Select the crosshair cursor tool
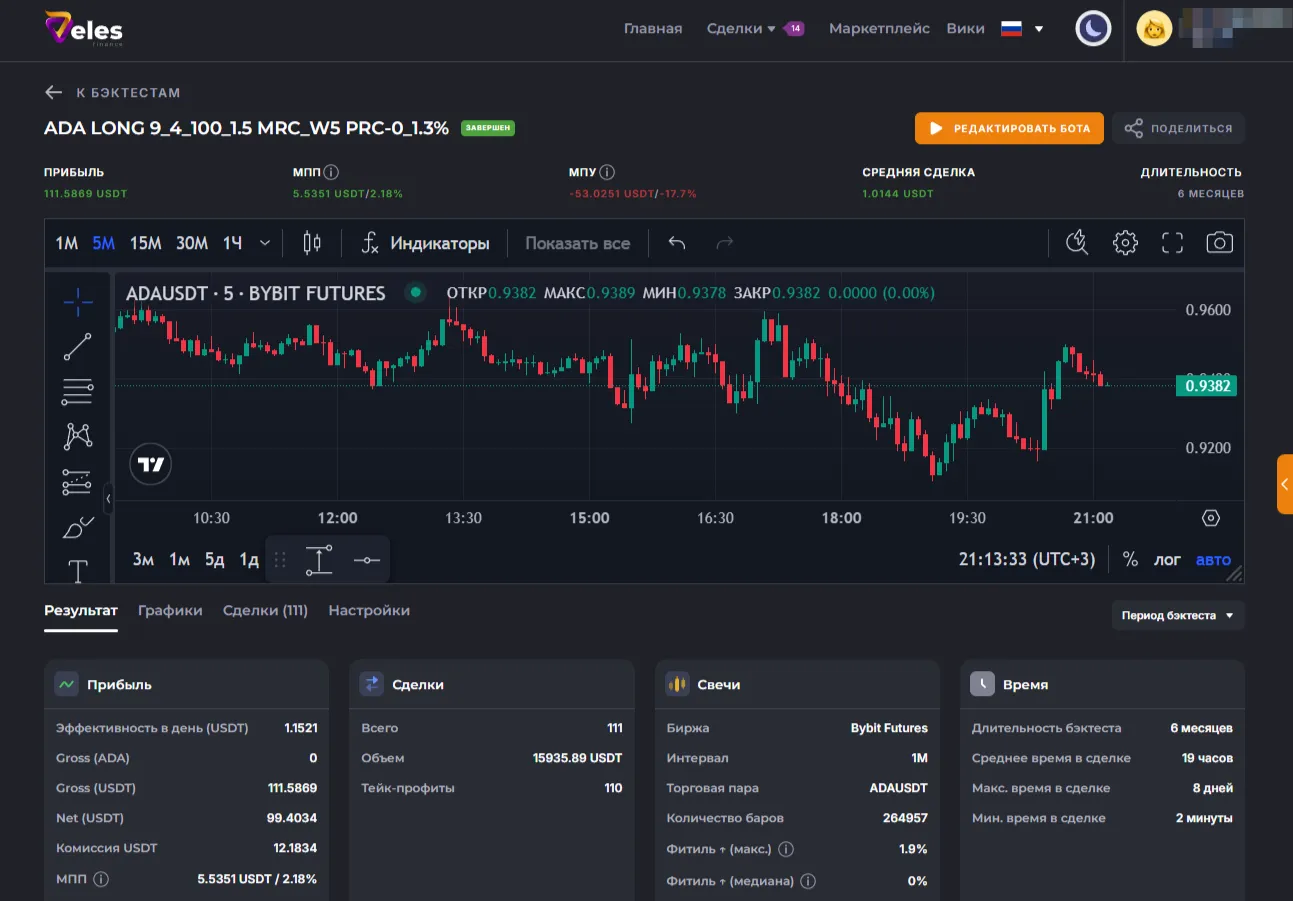Screen dimensions: 1293x901 tap(78, 301)
